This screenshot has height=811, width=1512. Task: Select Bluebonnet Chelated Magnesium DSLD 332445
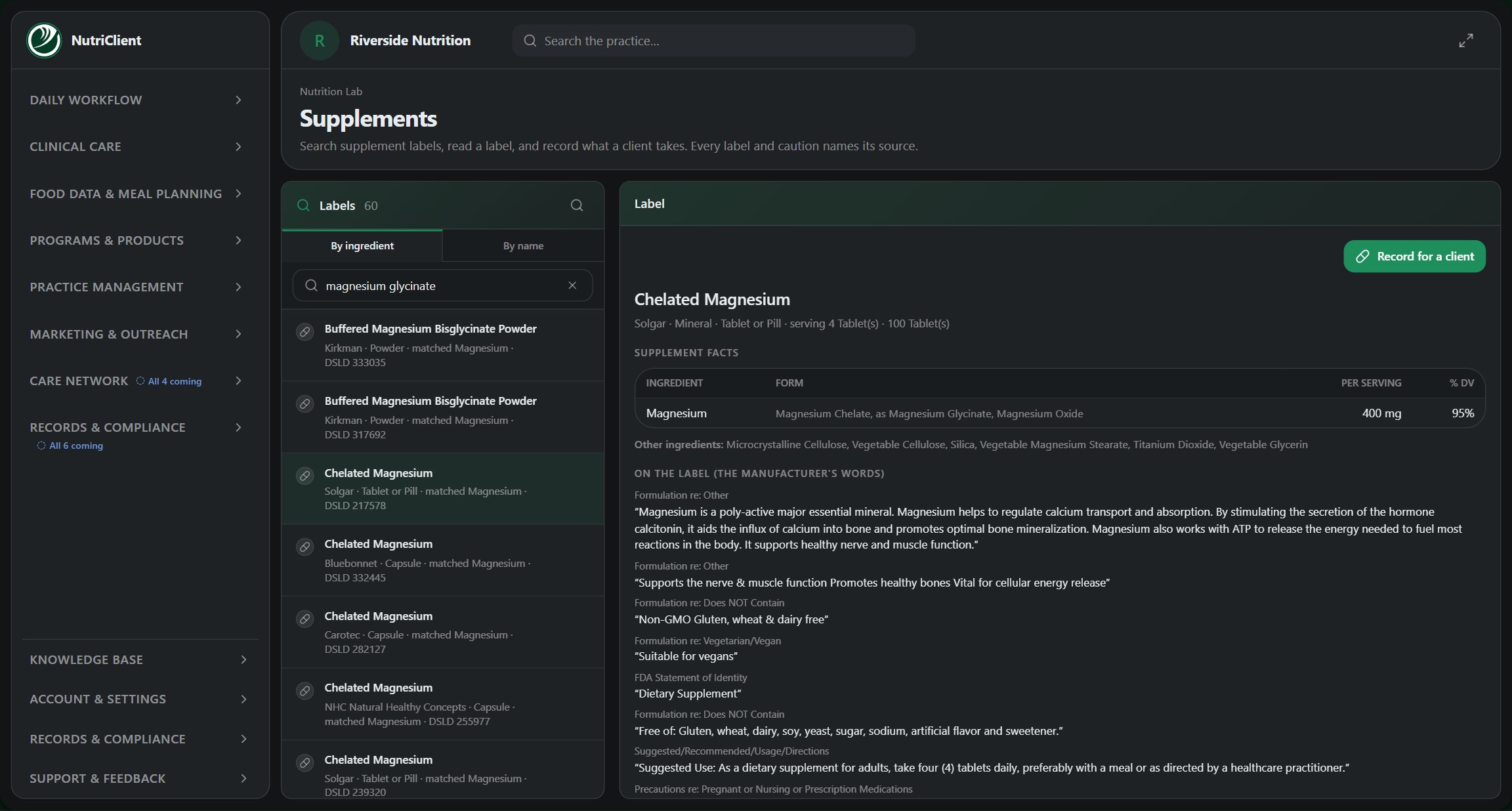point(442,560)
